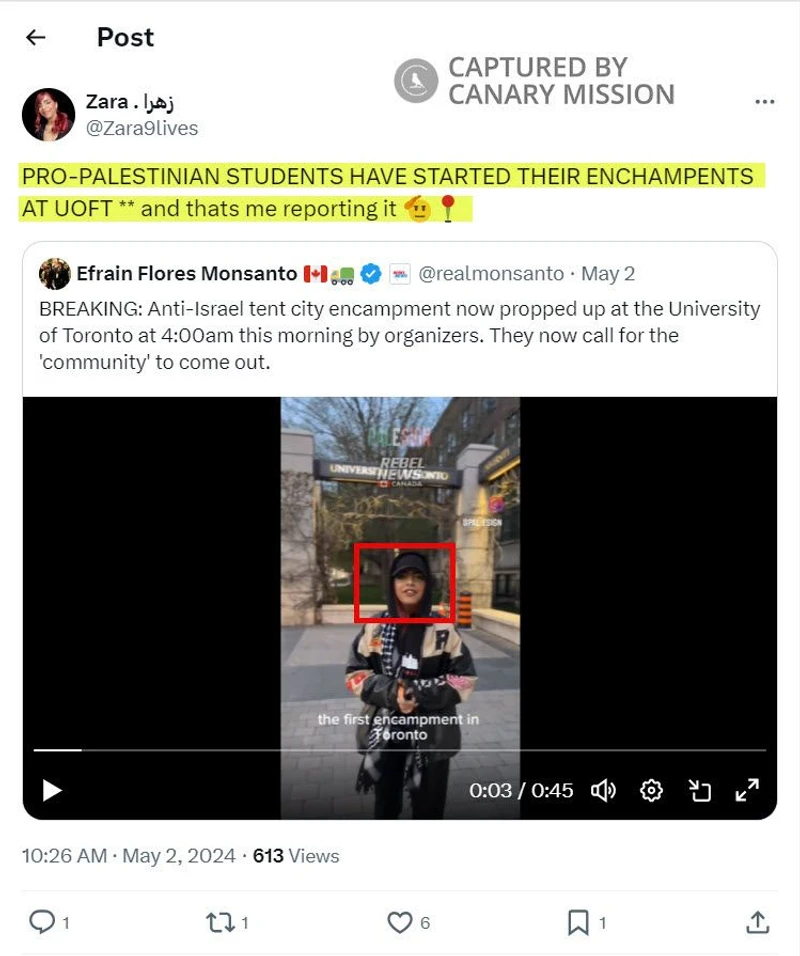
Task: Open the quoted post text
Action: point(399,335)
